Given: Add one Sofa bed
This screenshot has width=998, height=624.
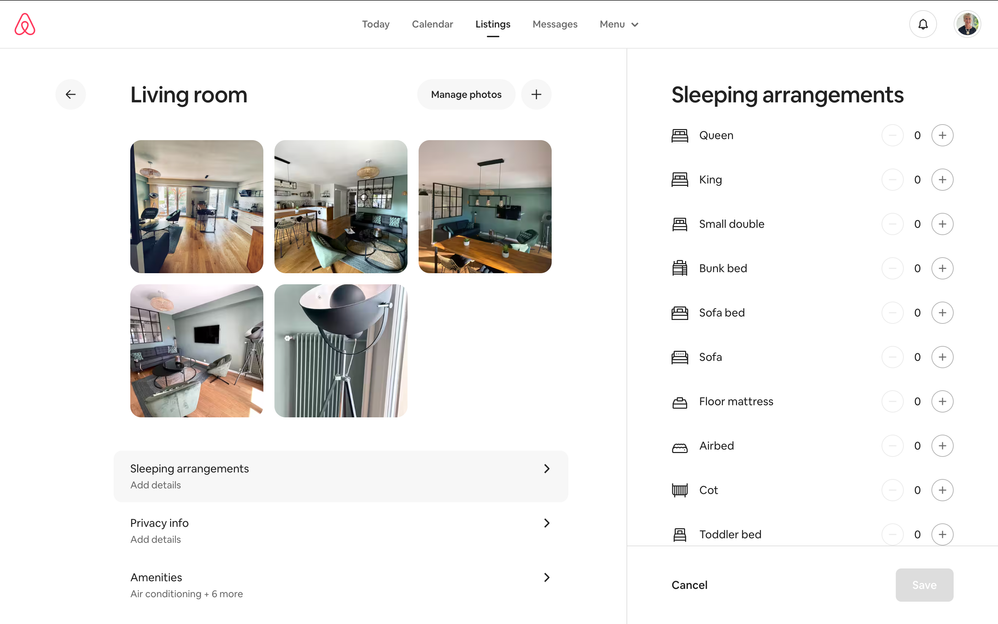Looking at the screenshot, I should coord(942,313).
